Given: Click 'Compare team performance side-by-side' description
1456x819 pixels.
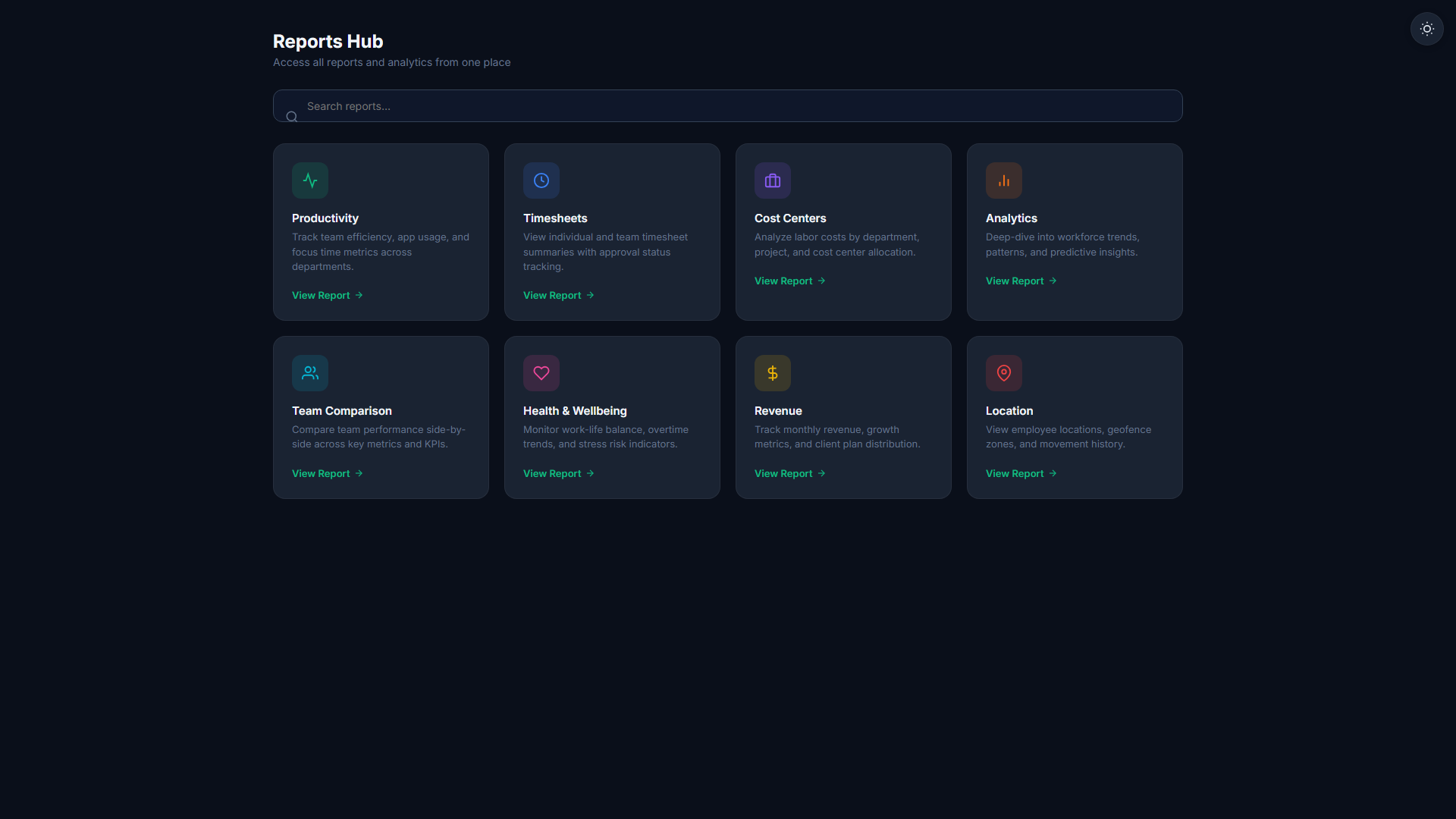Looking at the screenshot, I should coord(379,437).
